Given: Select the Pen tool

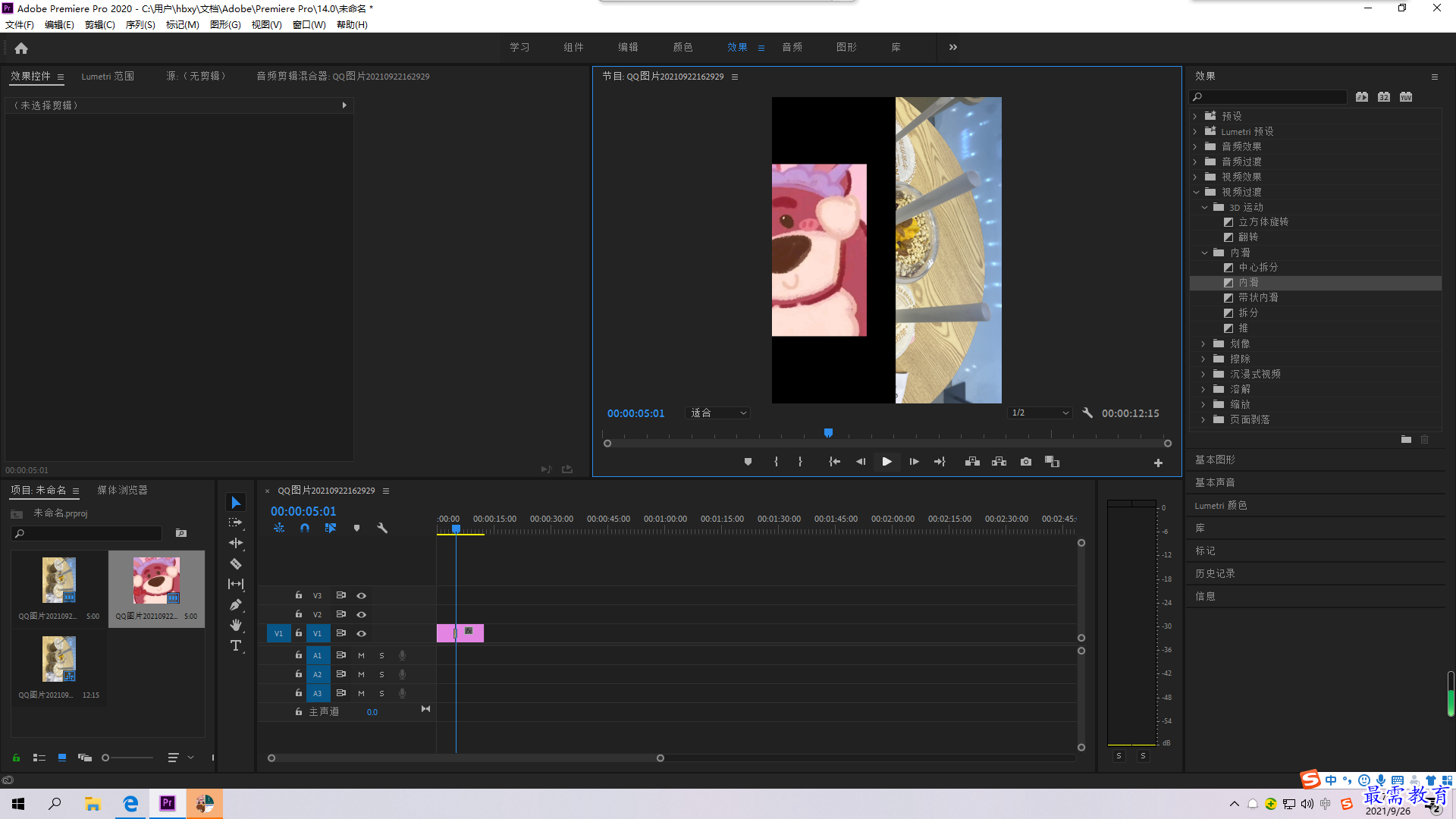Looking at the screenshot, I should click(x=236, y=605).
